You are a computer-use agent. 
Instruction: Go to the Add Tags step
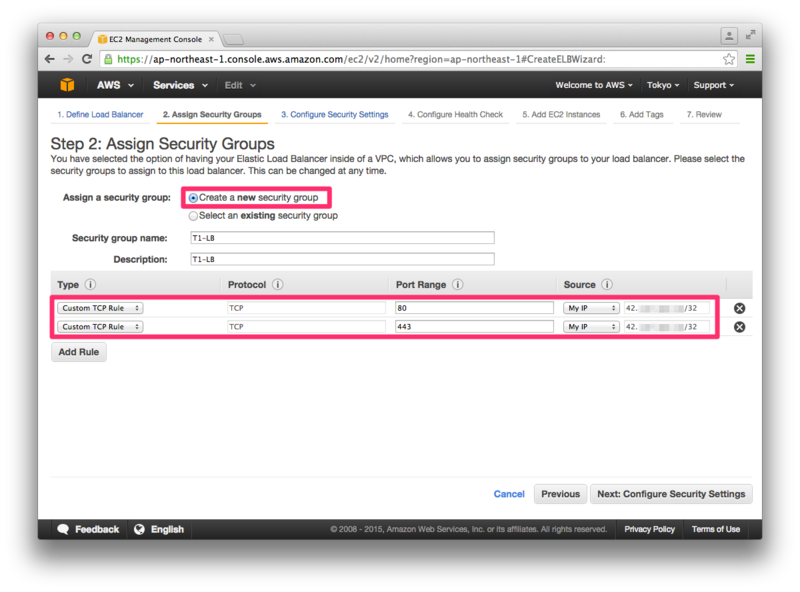[x=641, y=114]
